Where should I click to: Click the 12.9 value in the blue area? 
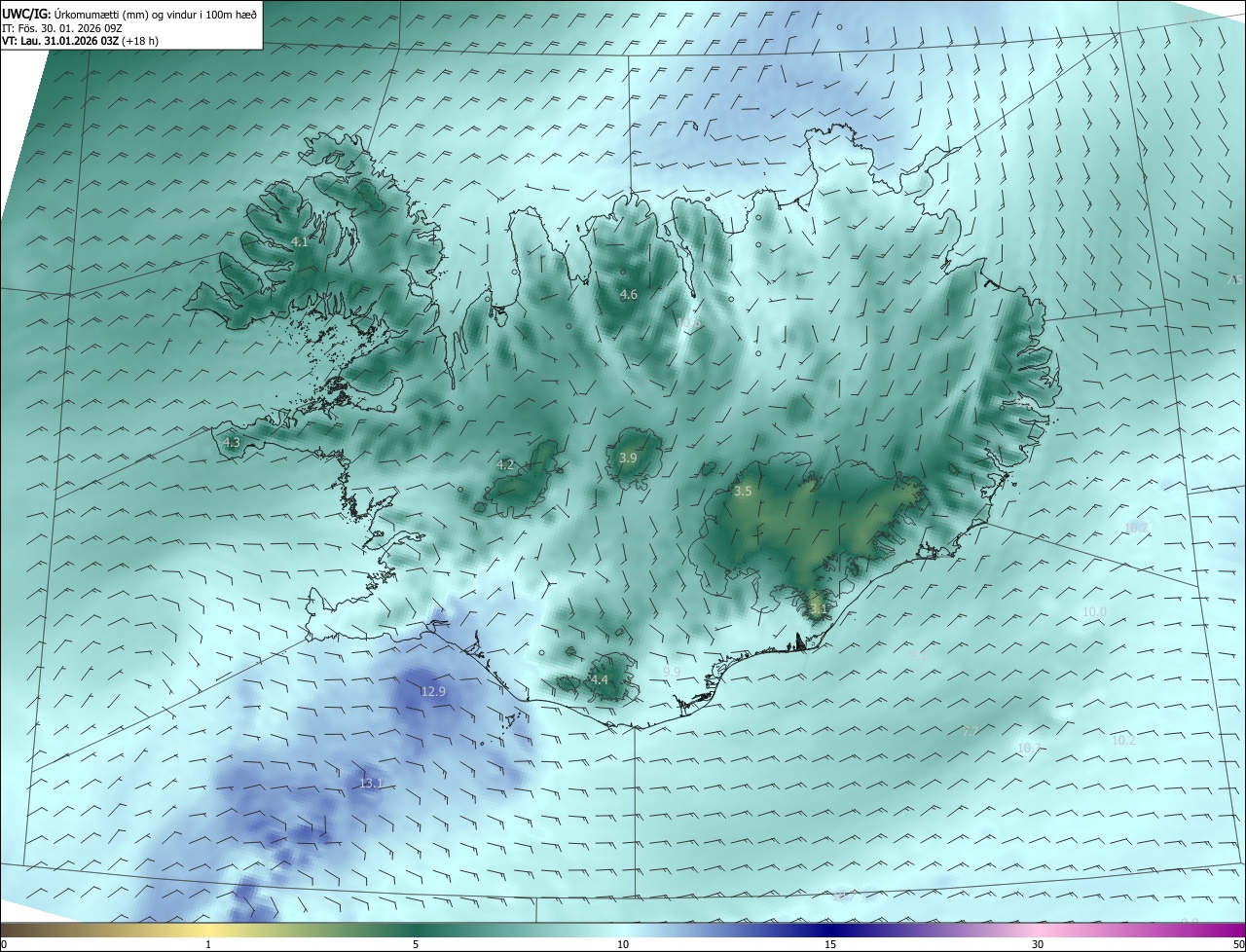click(x=433, y=691)
